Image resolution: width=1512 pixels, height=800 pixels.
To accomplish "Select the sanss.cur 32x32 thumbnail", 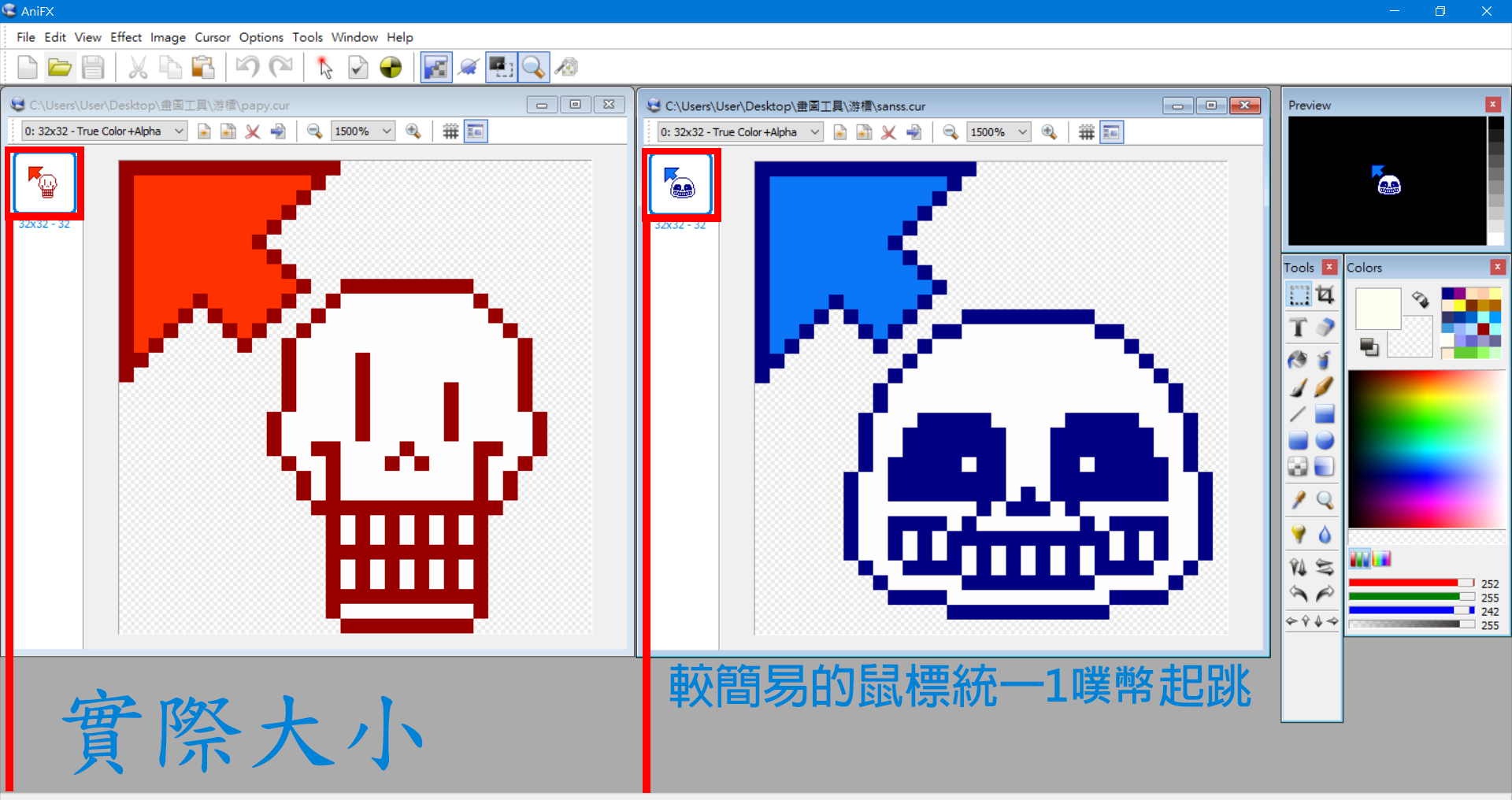I will pos(680,183).
